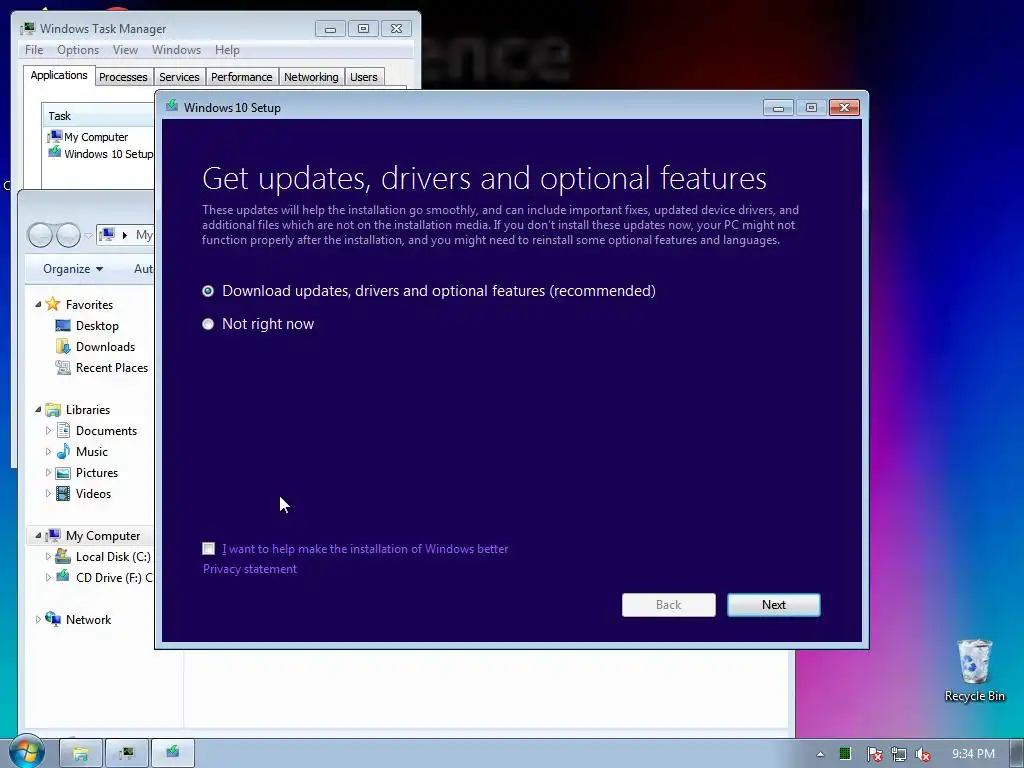The height and width of the screenshot is (768, 1024).
Task: Open the Windows Start orb
Action: [27, 751]
